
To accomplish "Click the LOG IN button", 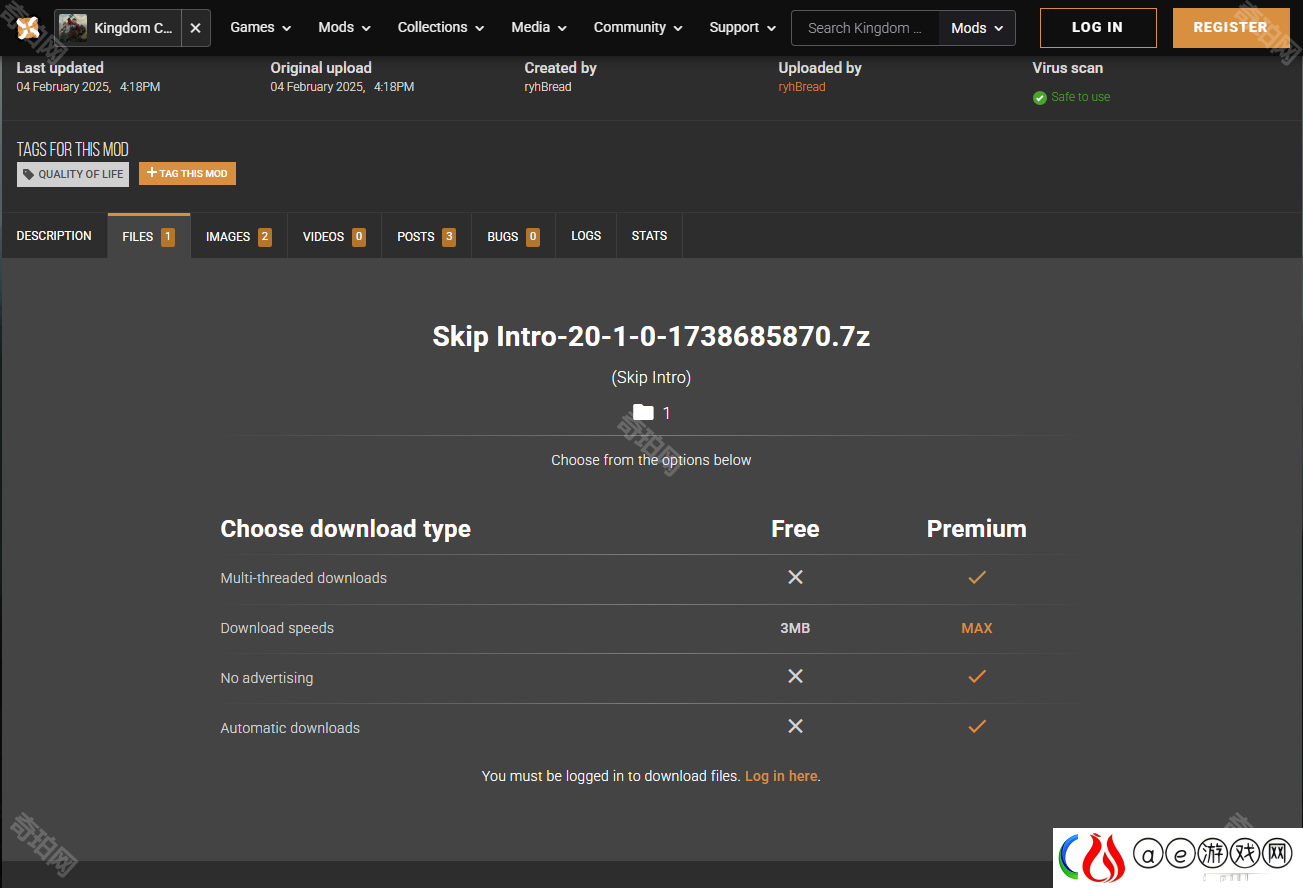I will (1098, 28).
